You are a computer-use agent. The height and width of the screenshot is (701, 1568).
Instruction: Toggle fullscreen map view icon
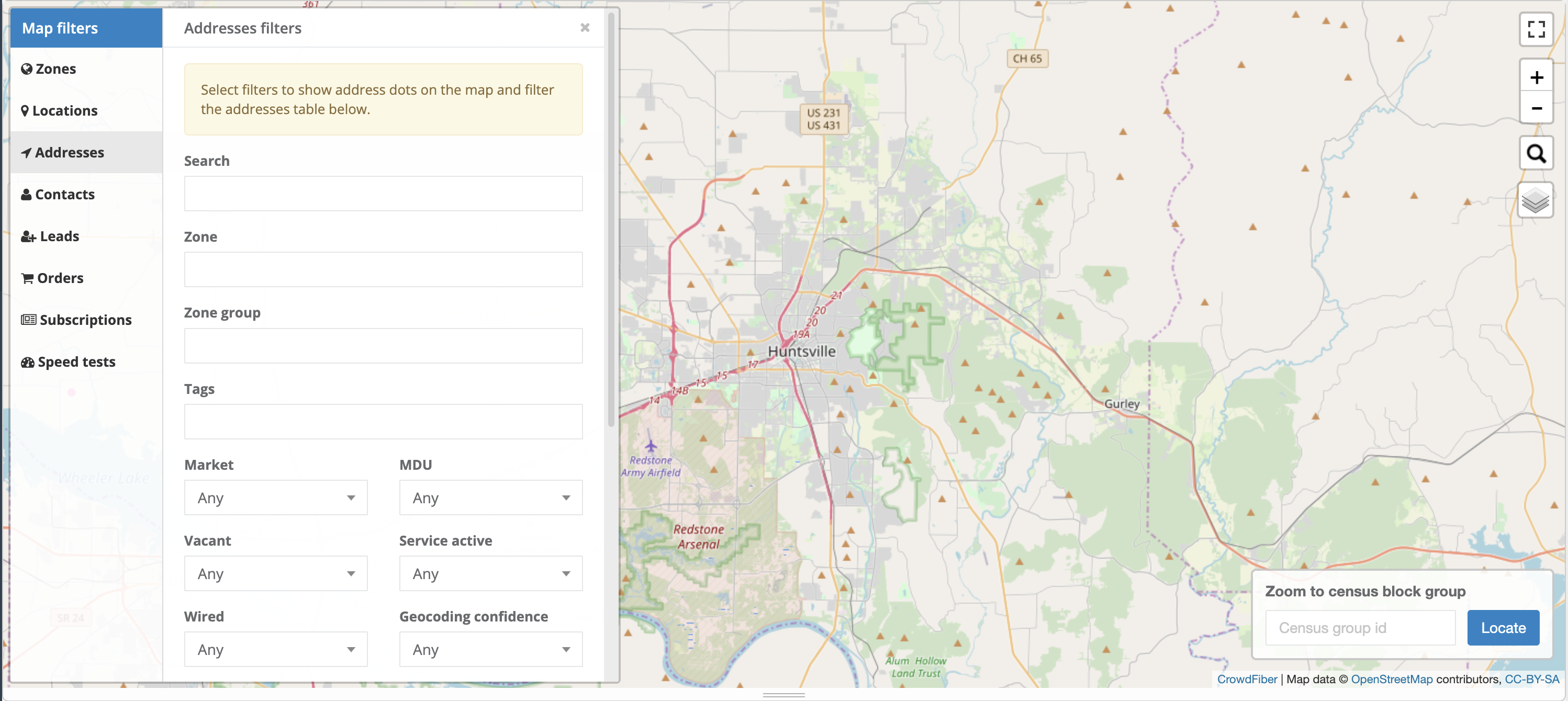[x=1536, y=29]
